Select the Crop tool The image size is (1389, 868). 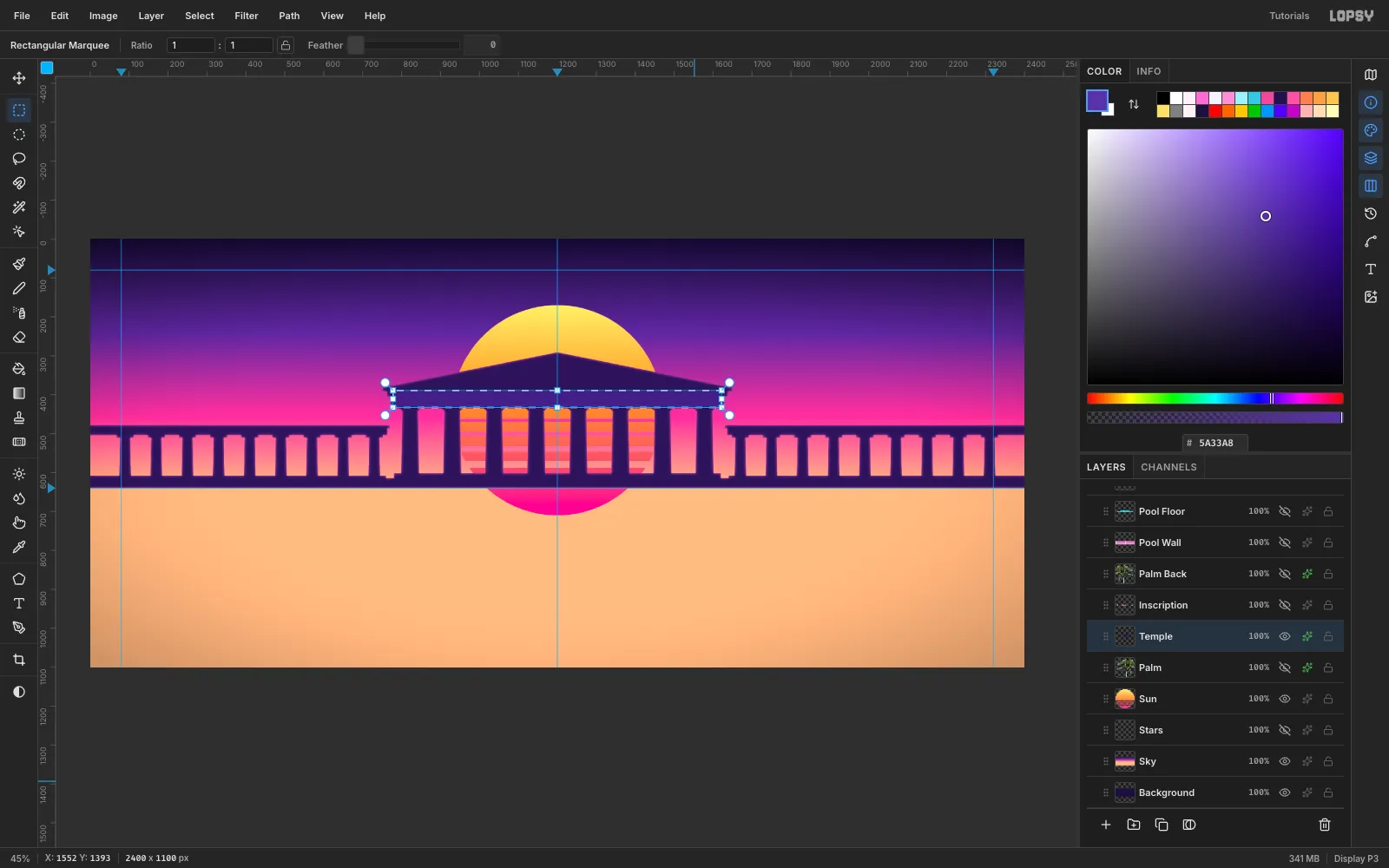(x=19, y=660)
